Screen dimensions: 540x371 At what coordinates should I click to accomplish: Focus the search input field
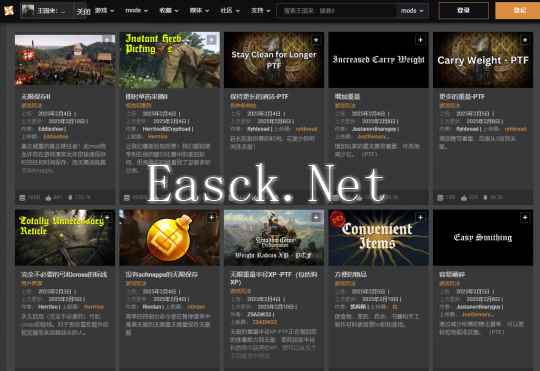pos(338,11)
